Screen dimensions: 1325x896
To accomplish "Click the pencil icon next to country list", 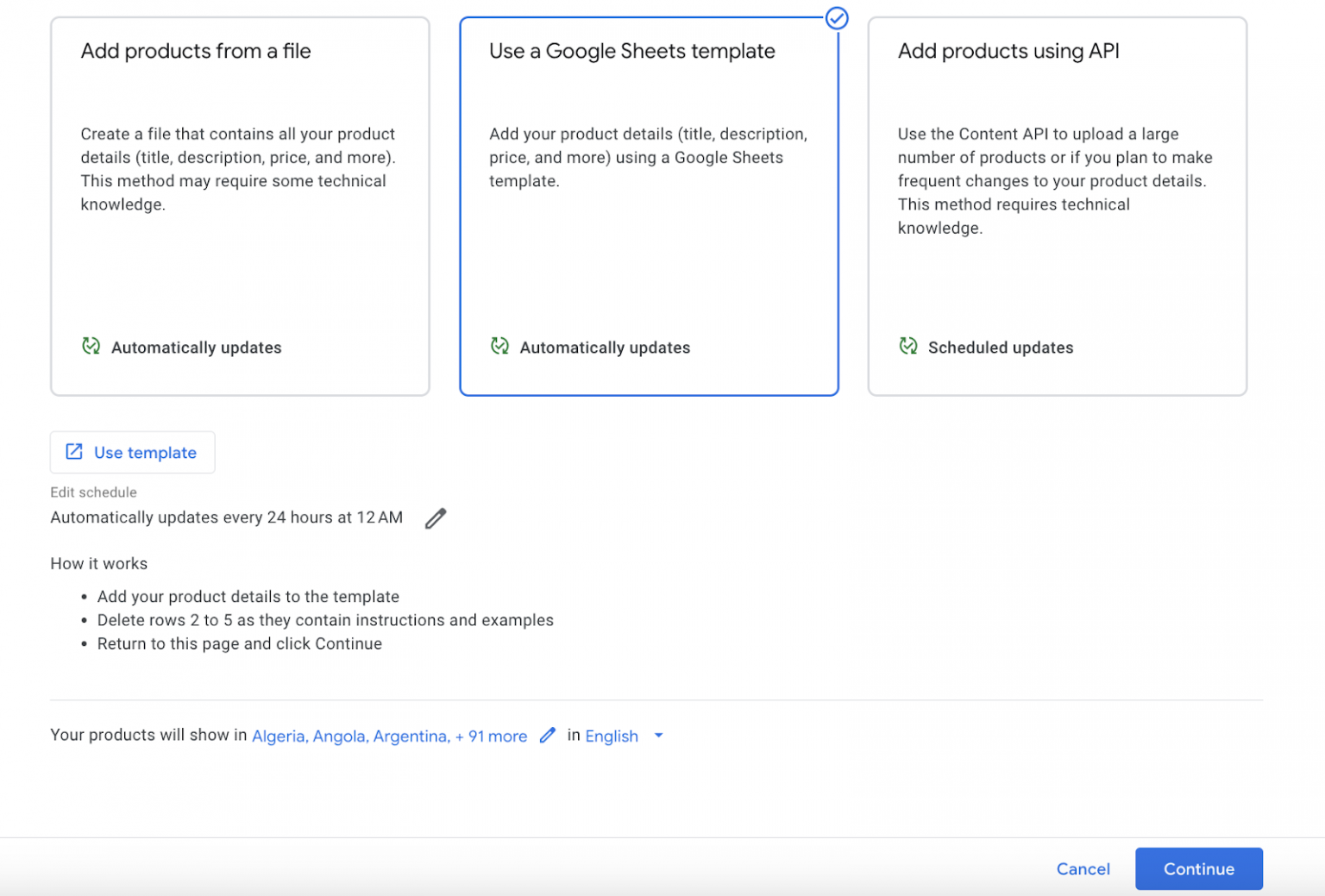I will coord(548,736).
